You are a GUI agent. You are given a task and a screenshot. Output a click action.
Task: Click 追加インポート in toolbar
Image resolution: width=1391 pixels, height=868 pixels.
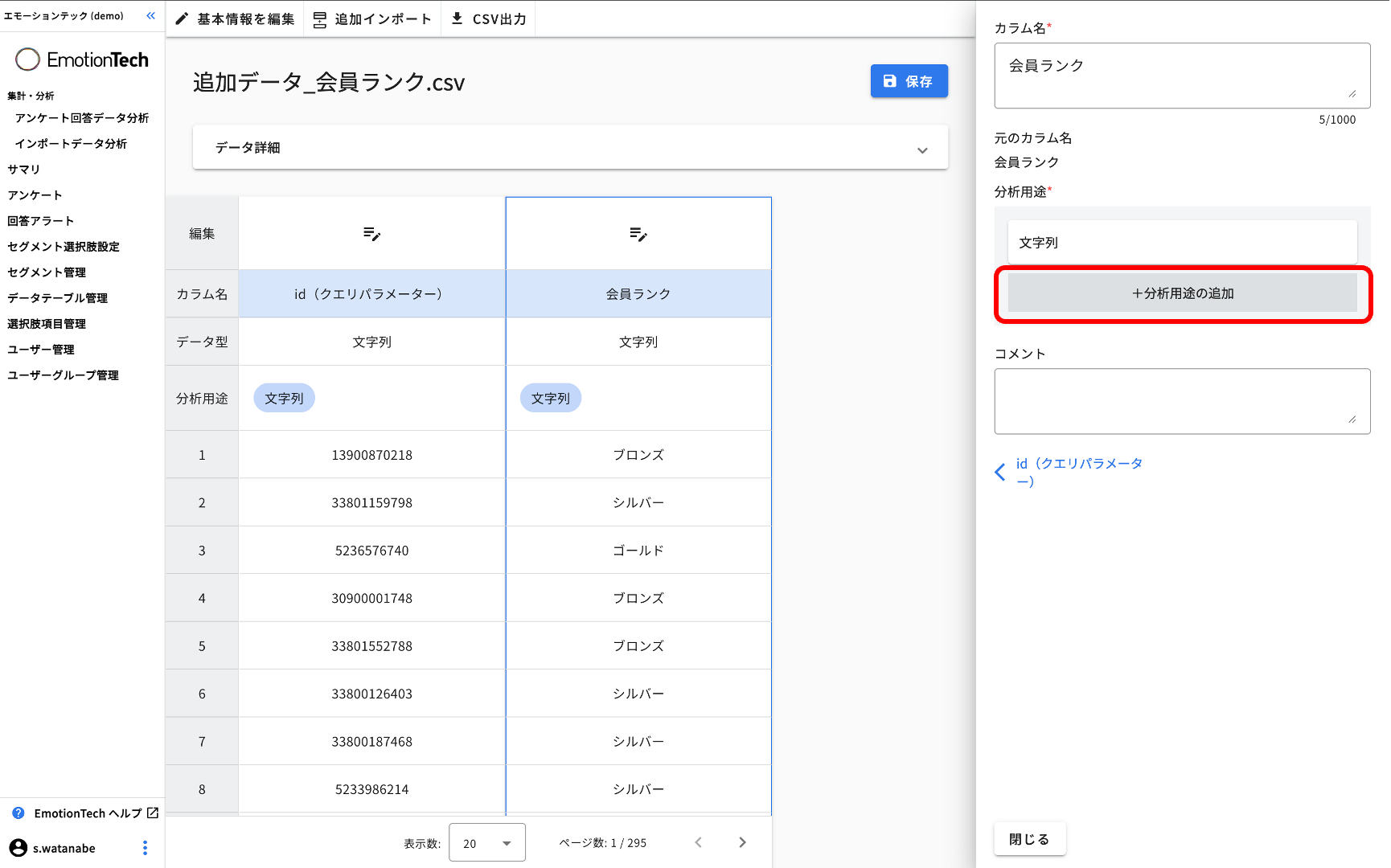click(x=372, y=18)
